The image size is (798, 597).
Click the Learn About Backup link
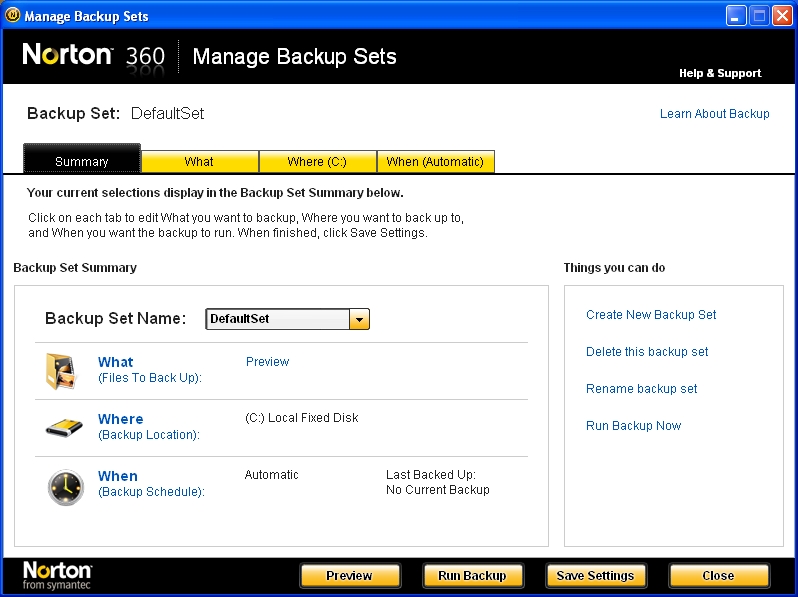tap(715, 113)
